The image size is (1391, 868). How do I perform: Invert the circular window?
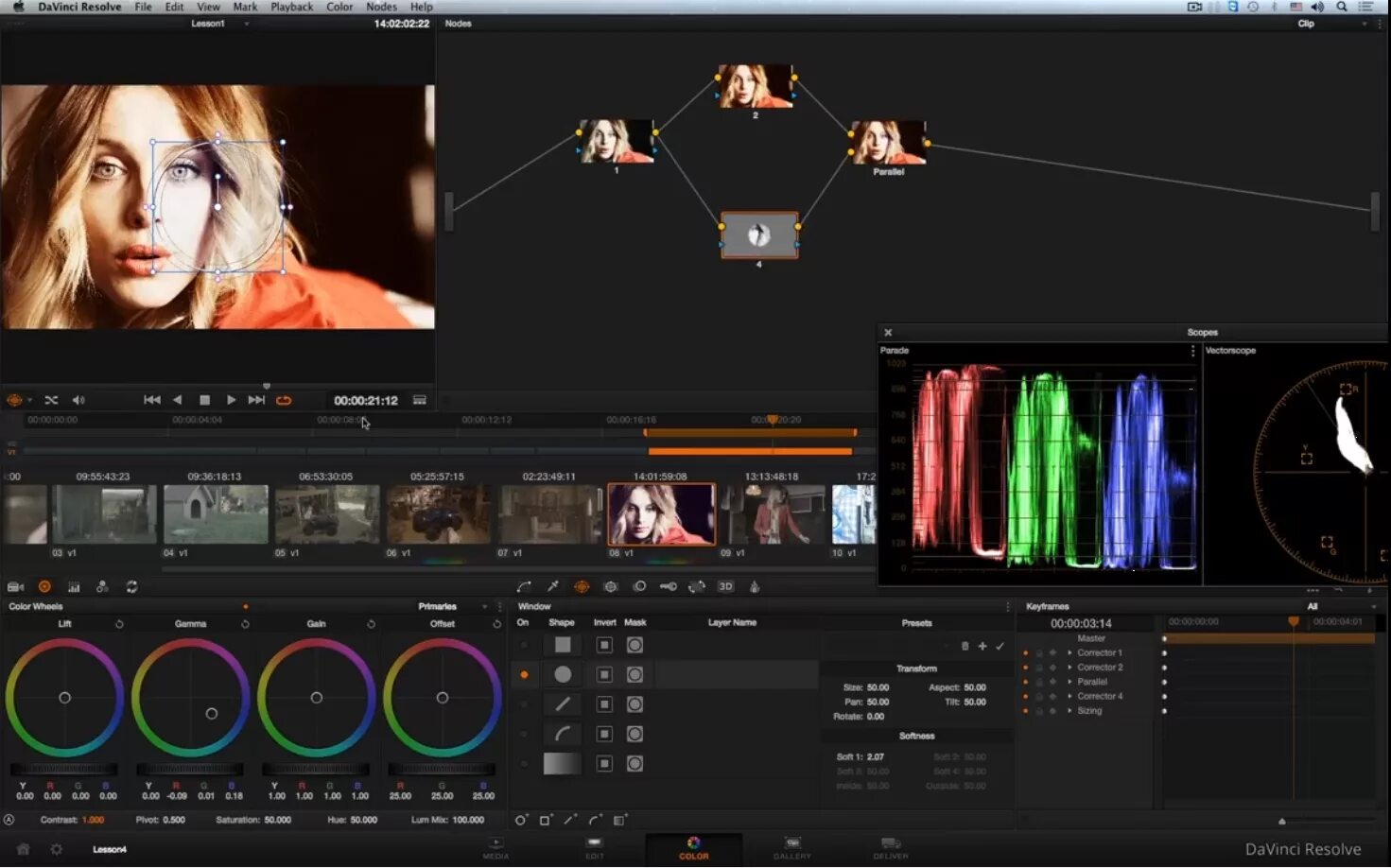pyautogui.click(x=604, y=675)
